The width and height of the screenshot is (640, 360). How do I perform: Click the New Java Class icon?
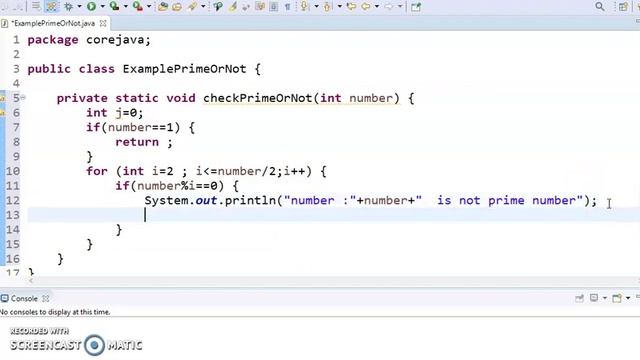click(x=177, y=7)
